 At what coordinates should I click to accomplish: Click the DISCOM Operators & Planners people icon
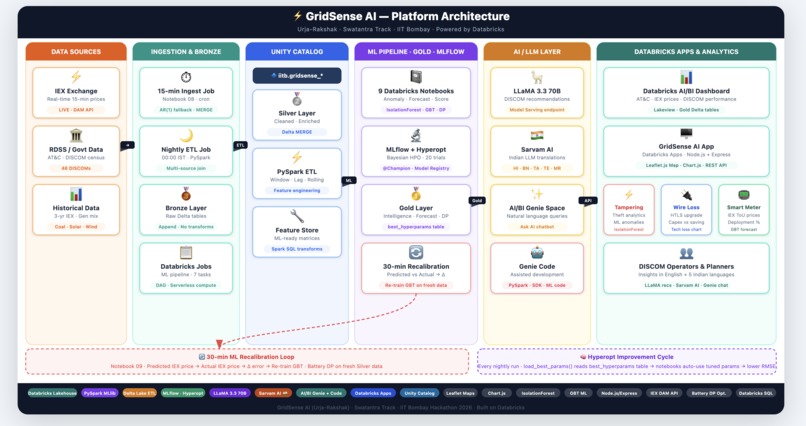pos(686,253)
